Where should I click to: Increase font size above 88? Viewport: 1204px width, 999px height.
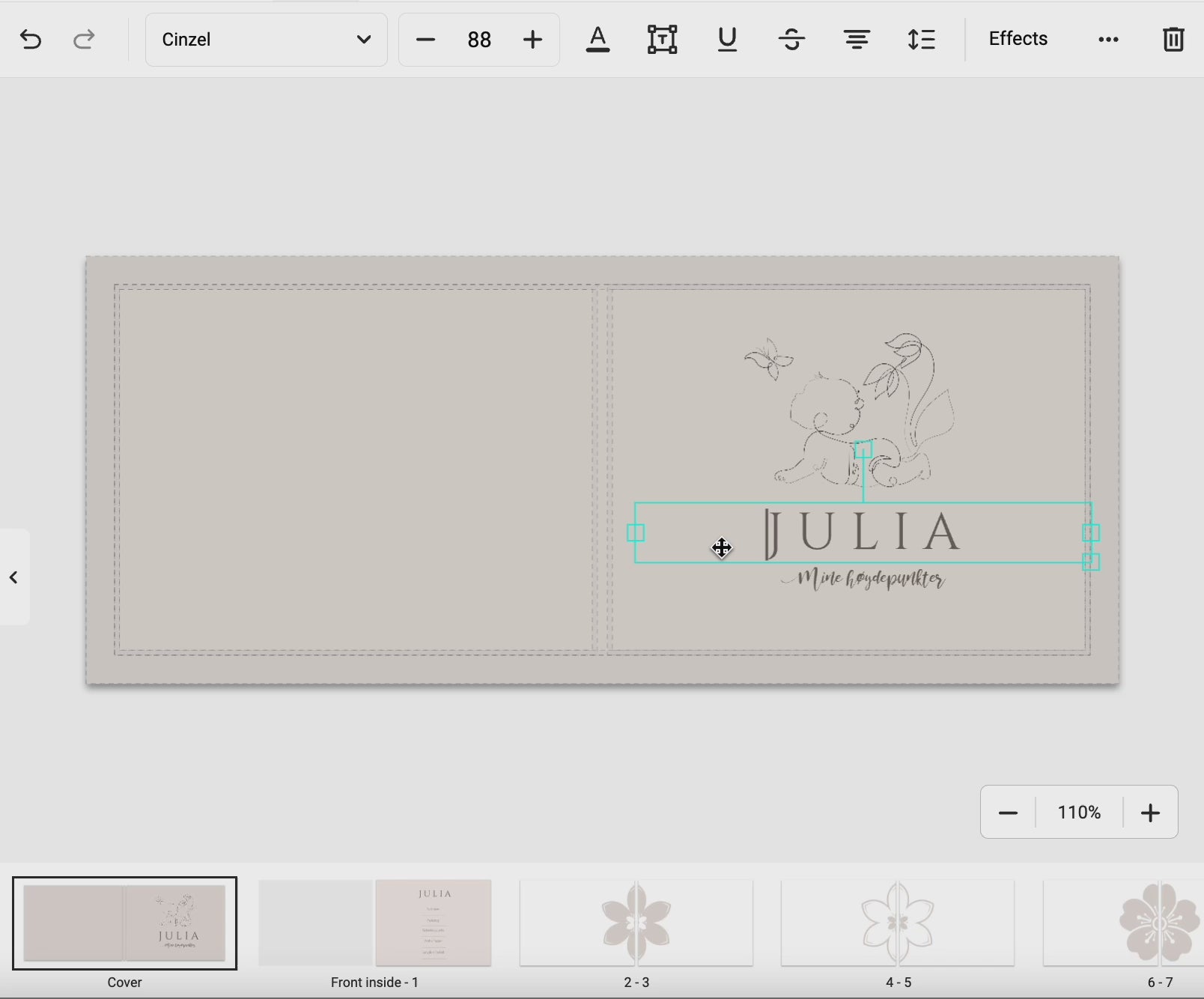pyautogui.click(x=532, y=40)
